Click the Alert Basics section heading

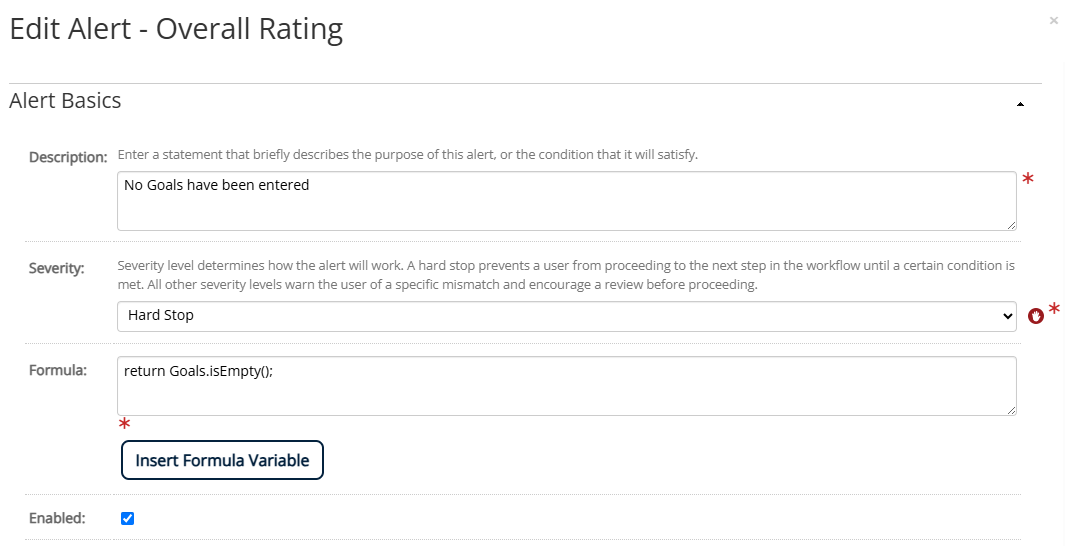[x=65, y=101]
